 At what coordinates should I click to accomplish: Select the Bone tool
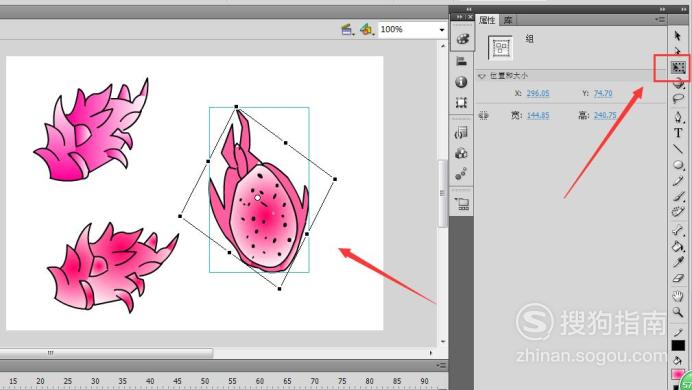tap(678, 230)
